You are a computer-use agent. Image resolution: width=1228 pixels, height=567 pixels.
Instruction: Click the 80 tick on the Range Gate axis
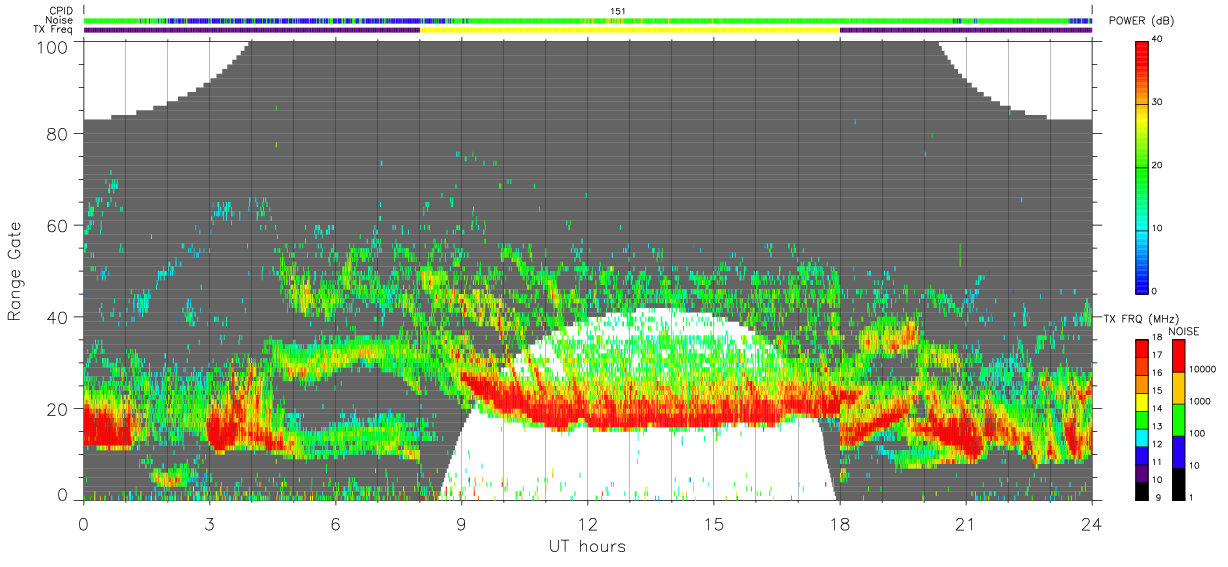[57, 134]
